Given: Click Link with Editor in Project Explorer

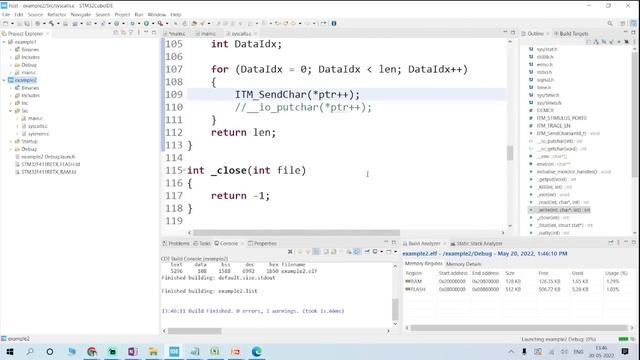Looking at the screenshot, I should tap(123, 33).
